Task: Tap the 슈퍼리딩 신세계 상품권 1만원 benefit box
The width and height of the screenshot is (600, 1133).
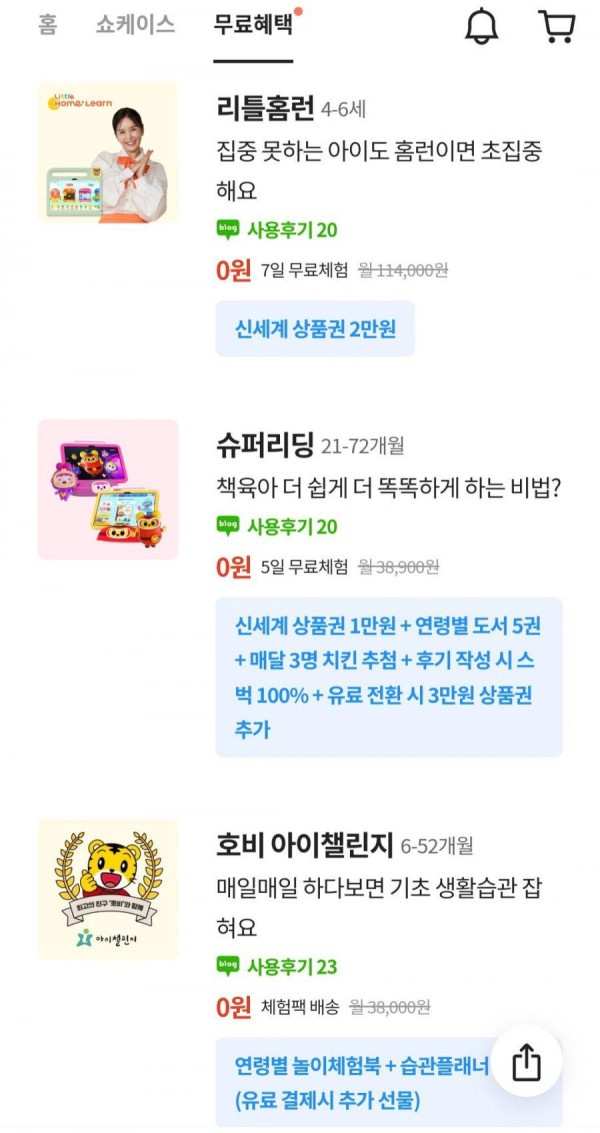Action: (389, 677)
